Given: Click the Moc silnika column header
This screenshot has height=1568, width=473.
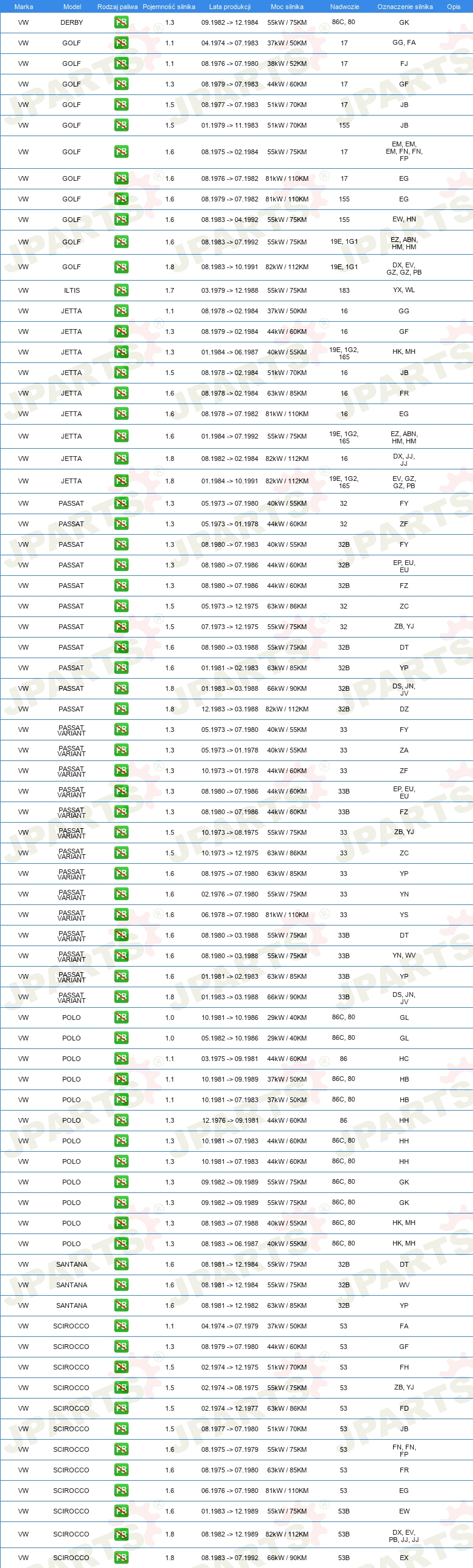Looking at the screenshot, I should click(287, 7).
